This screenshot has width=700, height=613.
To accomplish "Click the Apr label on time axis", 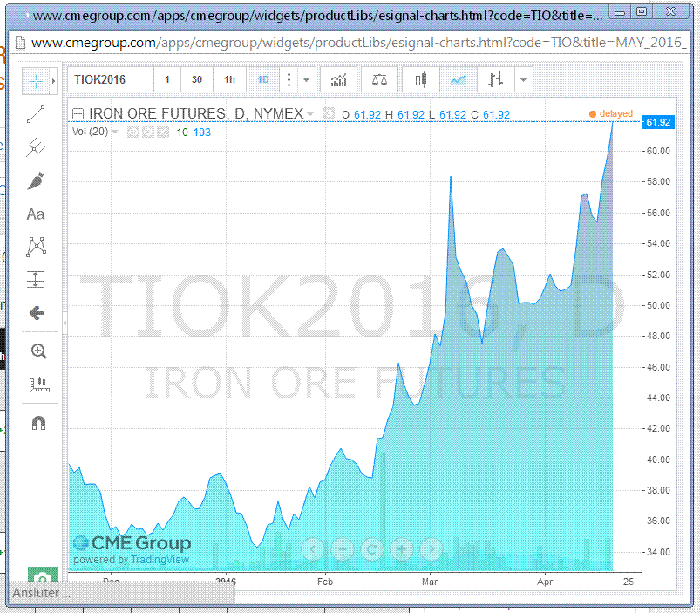I will [x=545, y=582].
